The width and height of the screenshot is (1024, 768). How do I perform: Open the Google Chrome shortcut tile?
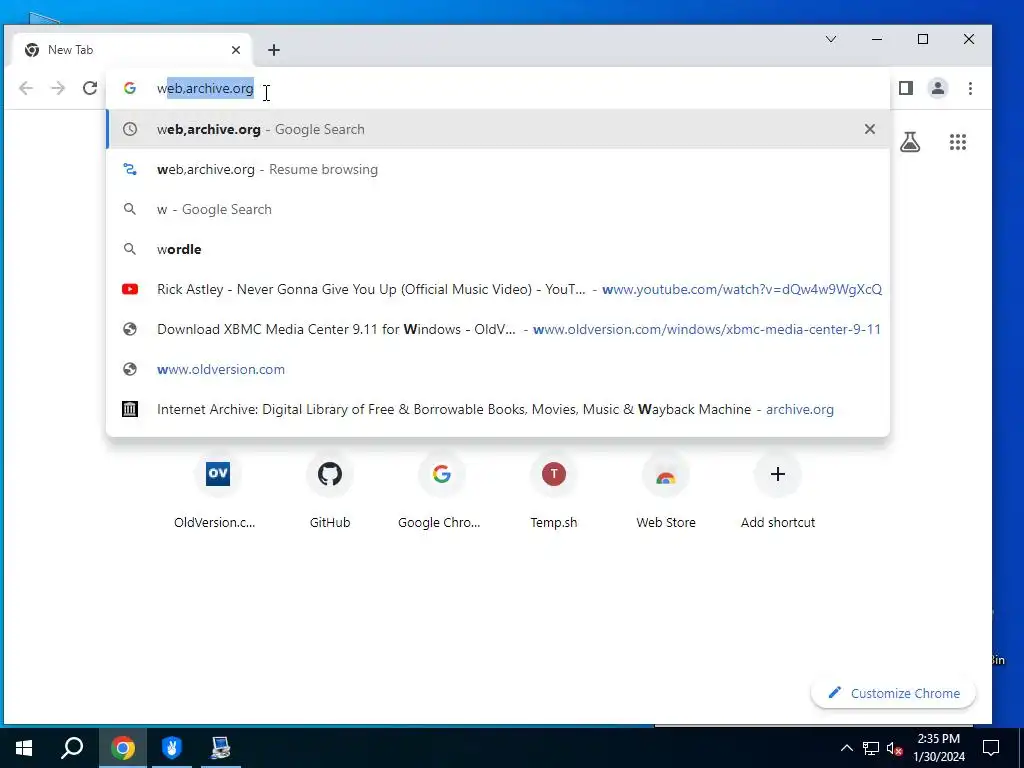[441, 490]
